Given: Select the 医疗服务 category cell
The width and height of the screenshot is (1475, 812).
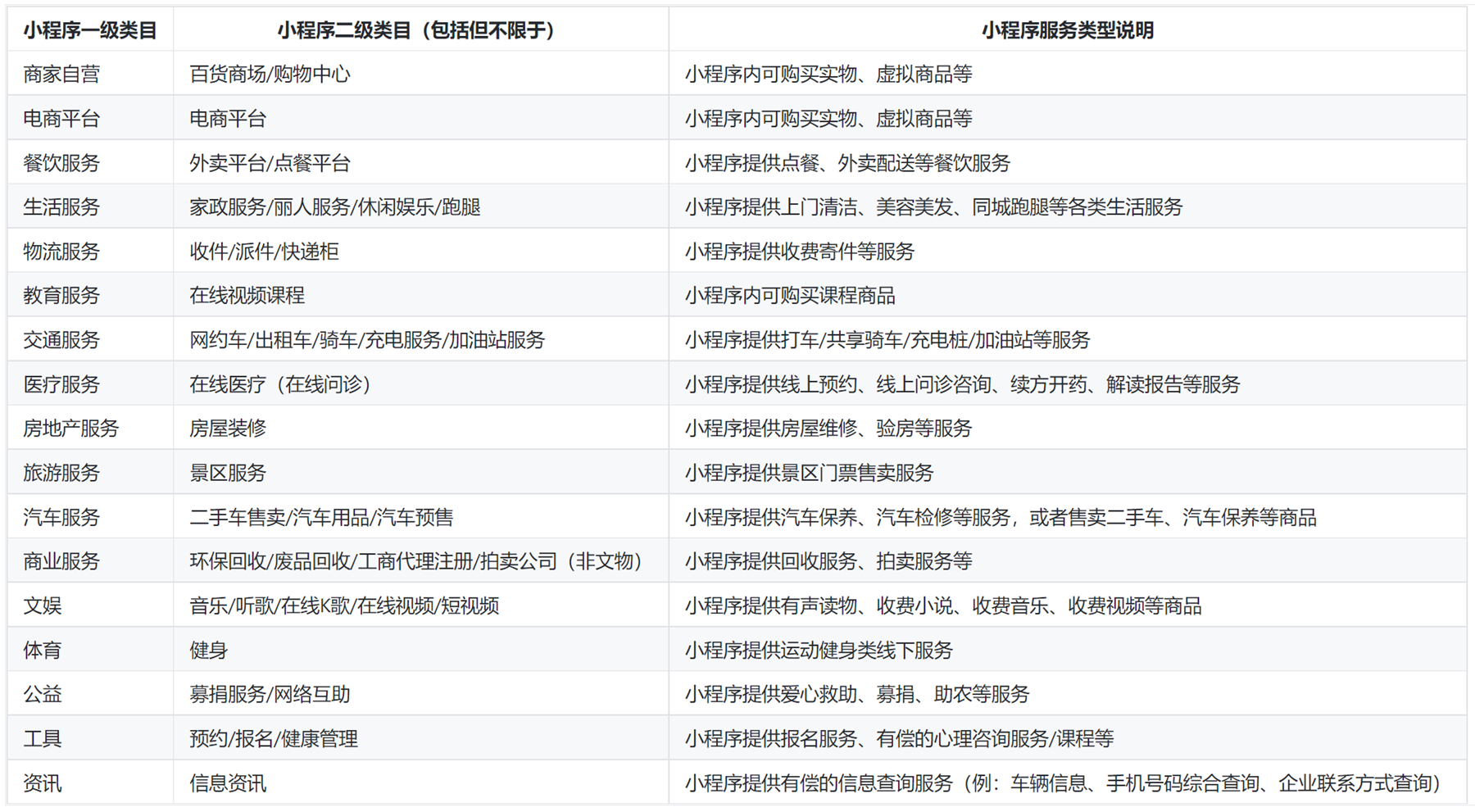Looking at the screenshot, I should tap(61, 383).
